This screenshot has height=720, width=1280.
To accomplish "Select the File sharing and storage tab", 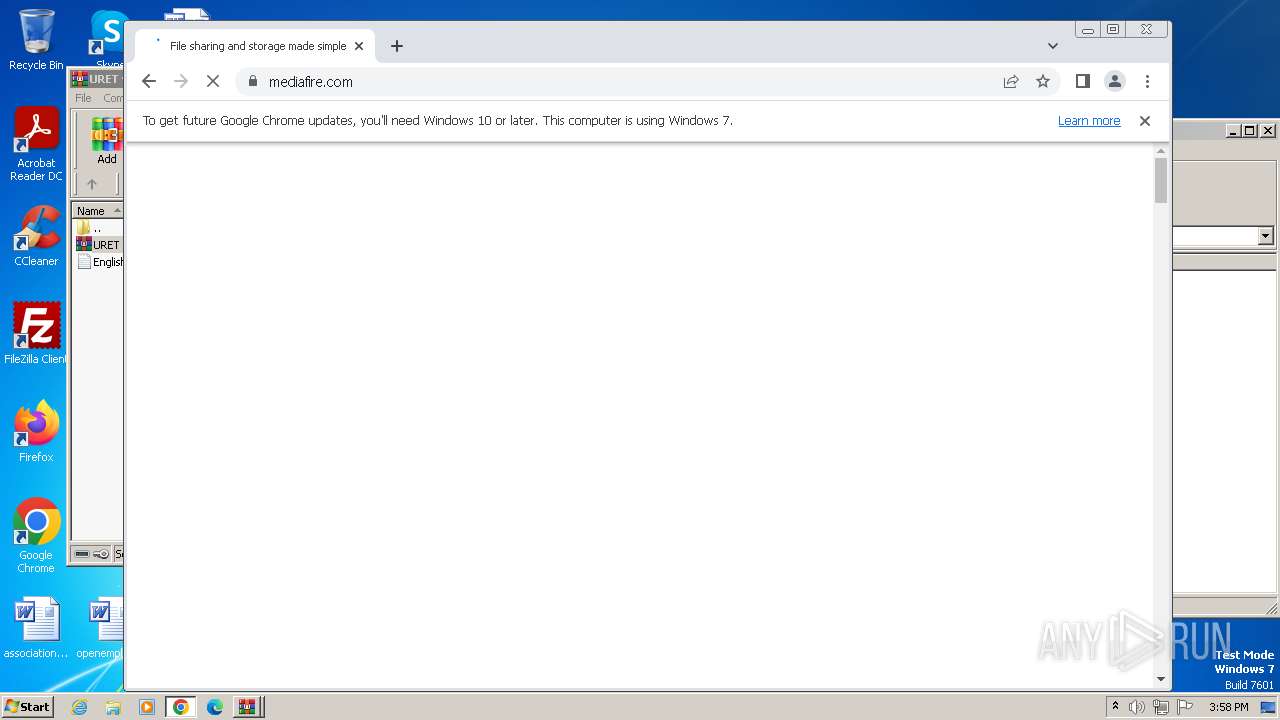I will (x=255, y=46).
